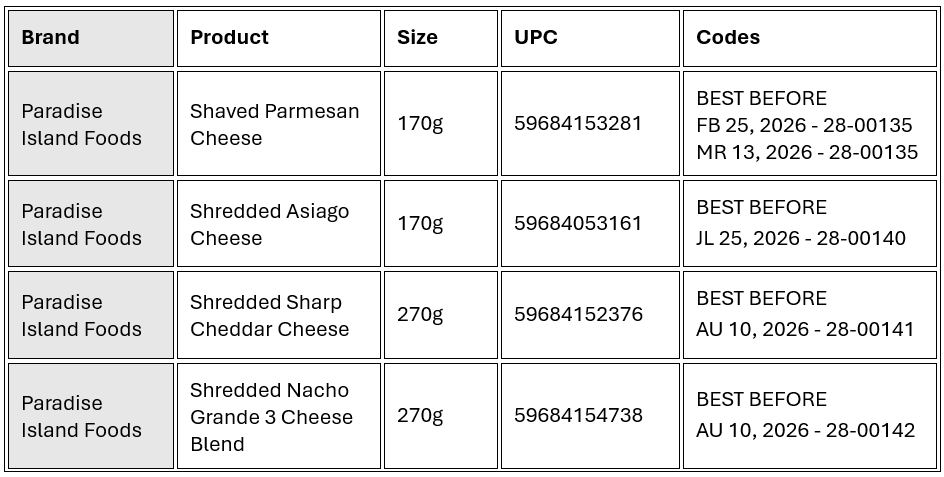Click the Size header cell
The width and height of the screenshot is (944, 477).
(417, 38)
